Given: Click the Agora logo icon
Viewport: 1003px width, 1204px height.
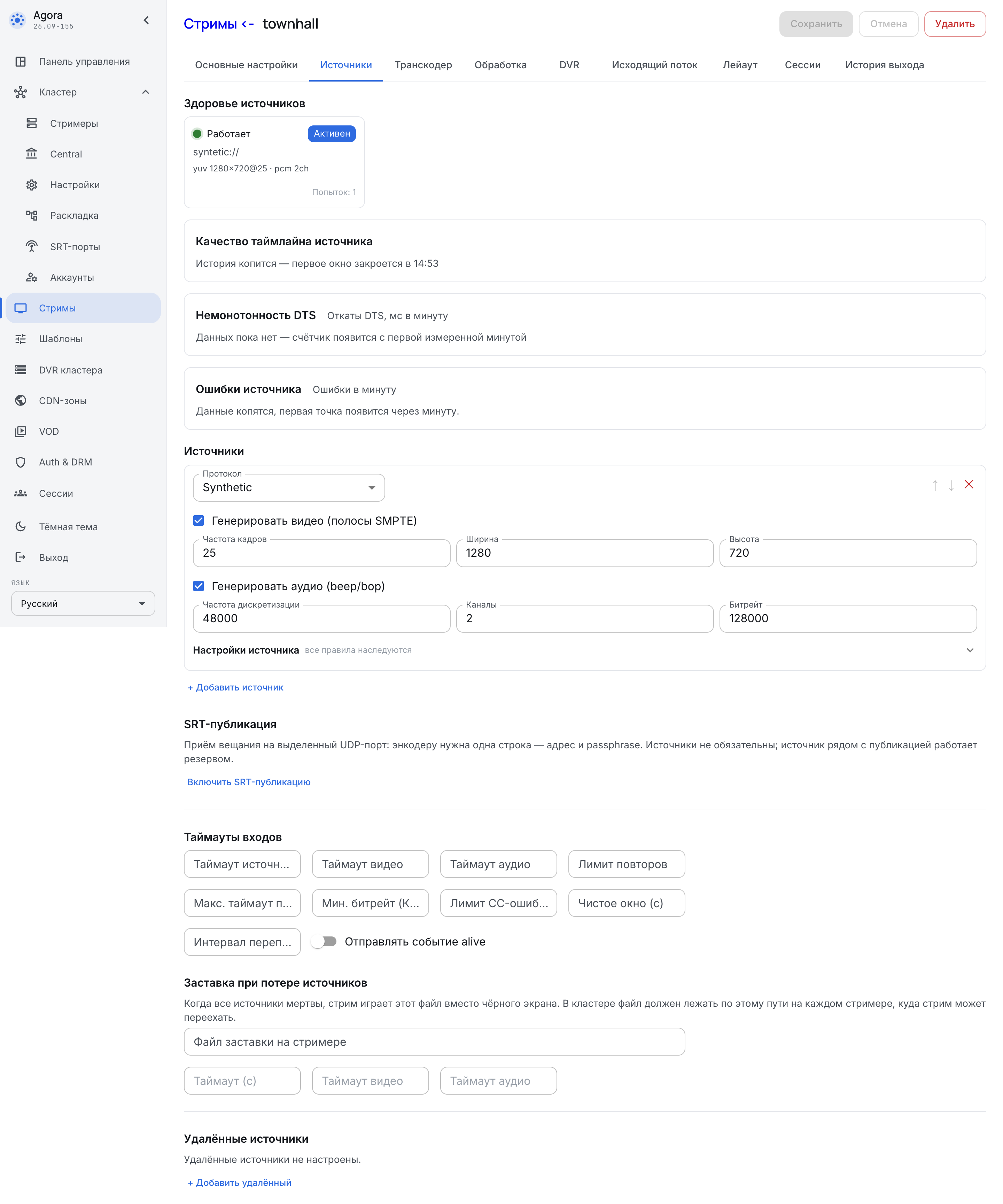Looking at the screenshot, I should (18, 20).
